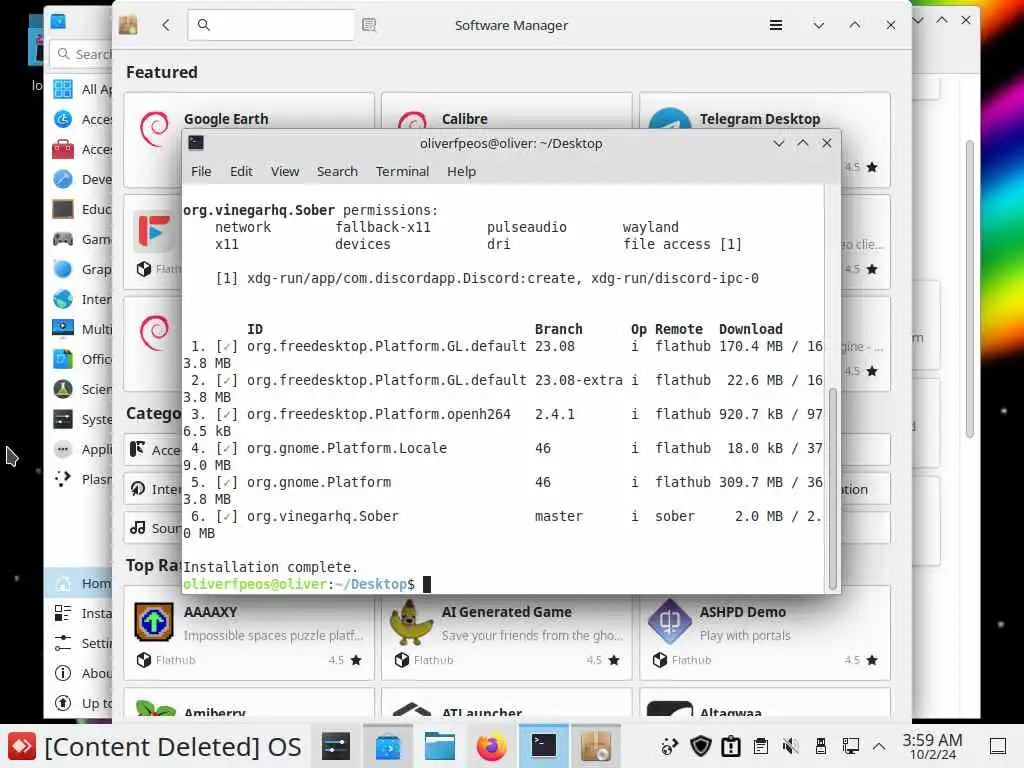Switch to Software Manager via taskbar icon
This screenshot has height=768, width=1024.
tap(596, 746)
